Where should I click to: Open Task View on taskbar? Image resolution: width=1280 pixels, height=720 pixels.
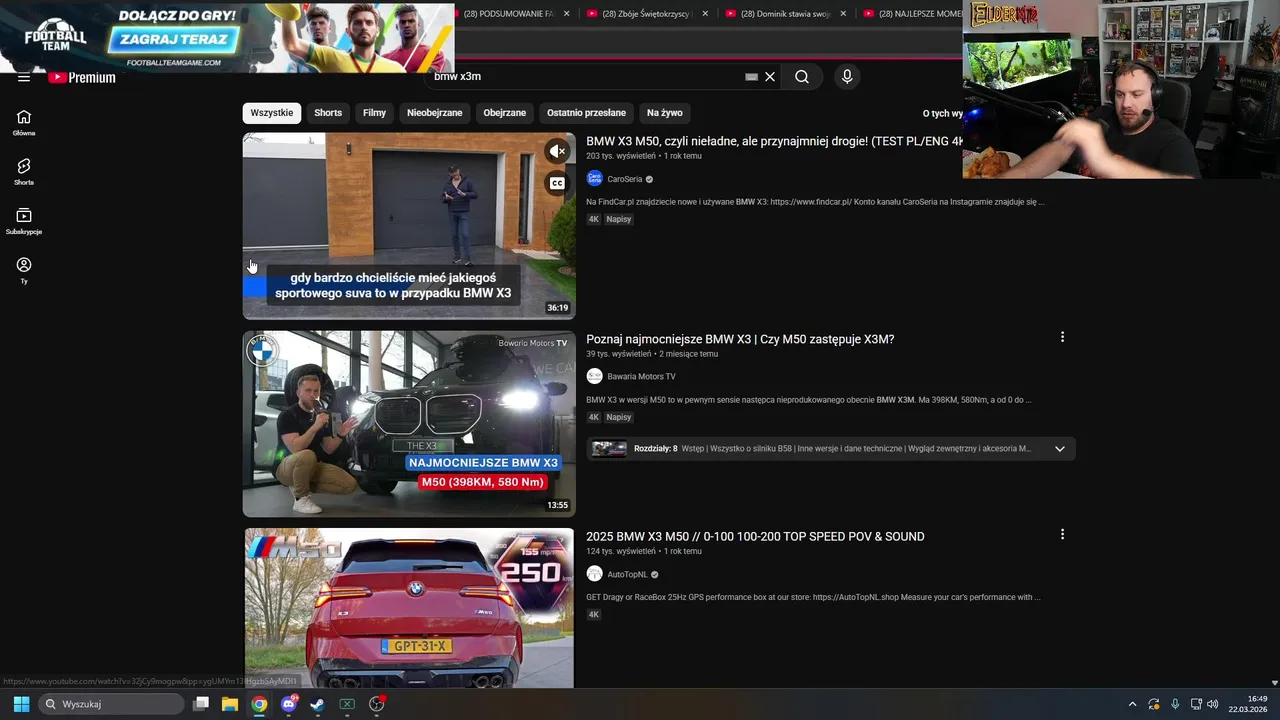click(x=201, y=704)
